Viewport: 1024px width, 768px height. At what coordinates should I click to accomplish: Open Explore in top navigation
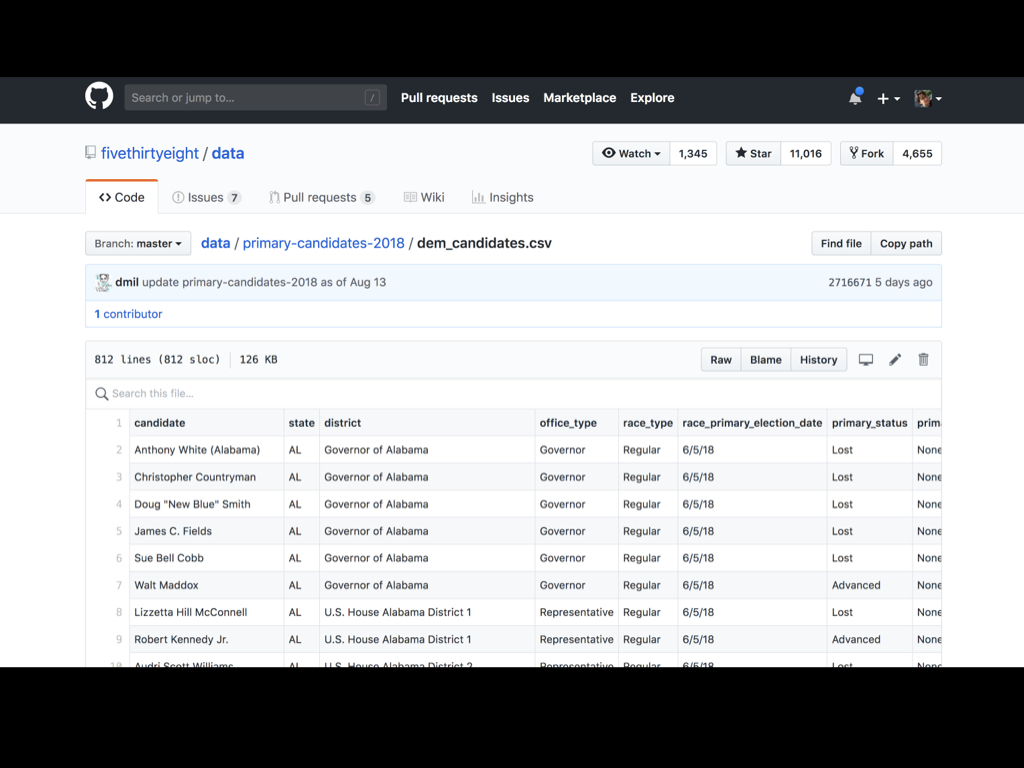pos(652,98)
